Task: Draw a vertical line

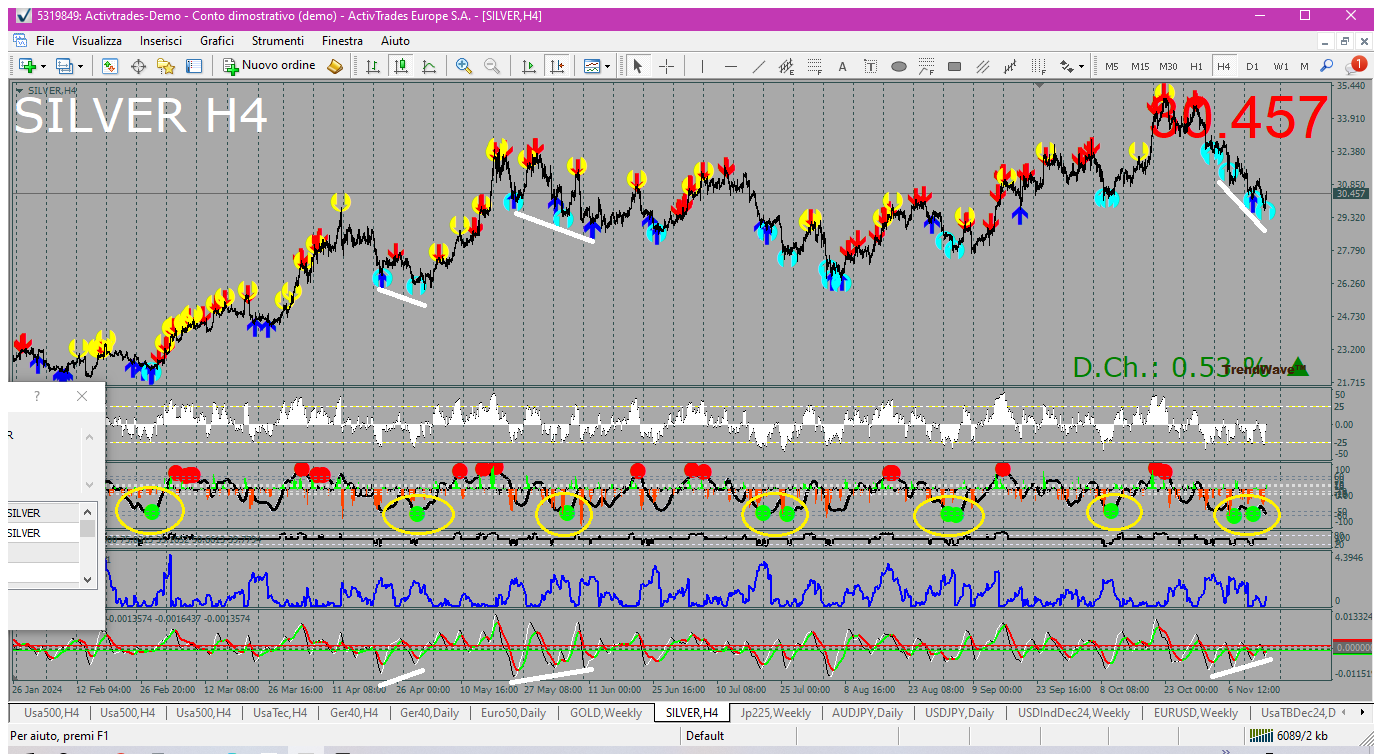Action: 703,66
